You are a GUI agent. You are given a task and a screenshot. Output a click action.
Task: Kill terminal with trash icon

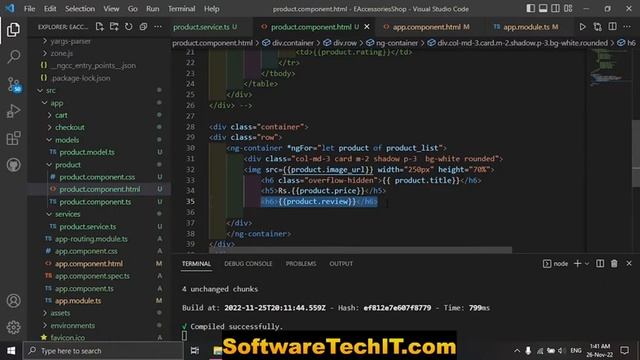(x=614, y=264)
